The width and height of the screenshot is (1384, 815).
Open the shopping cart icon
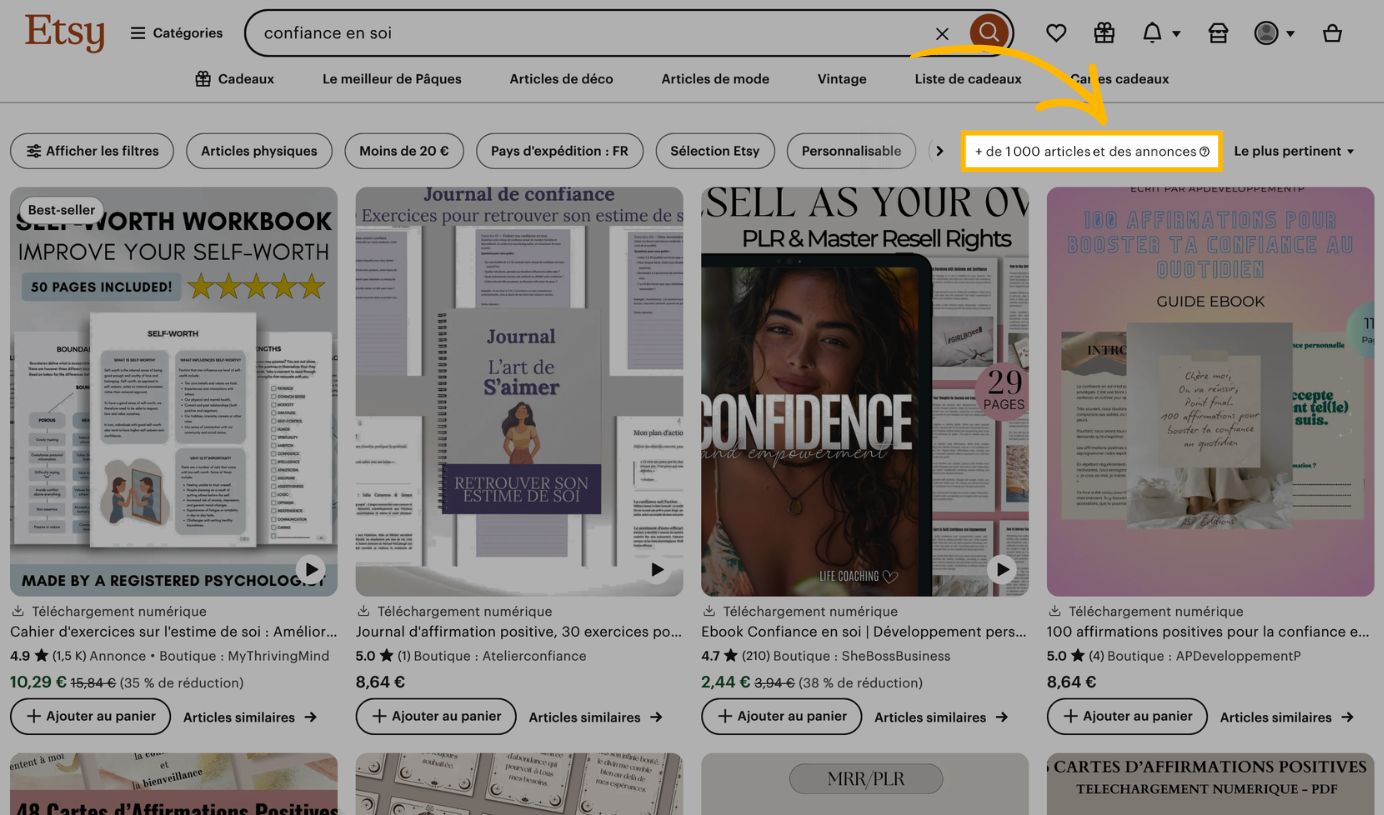click(1332, 33)
